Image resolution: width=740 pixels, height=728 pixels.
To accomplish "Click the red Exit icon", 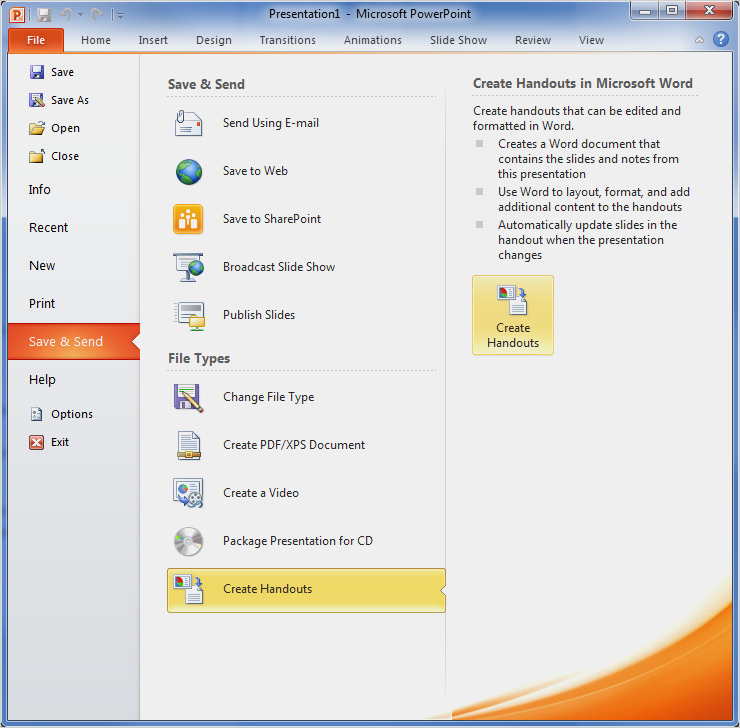I will 36,442.
